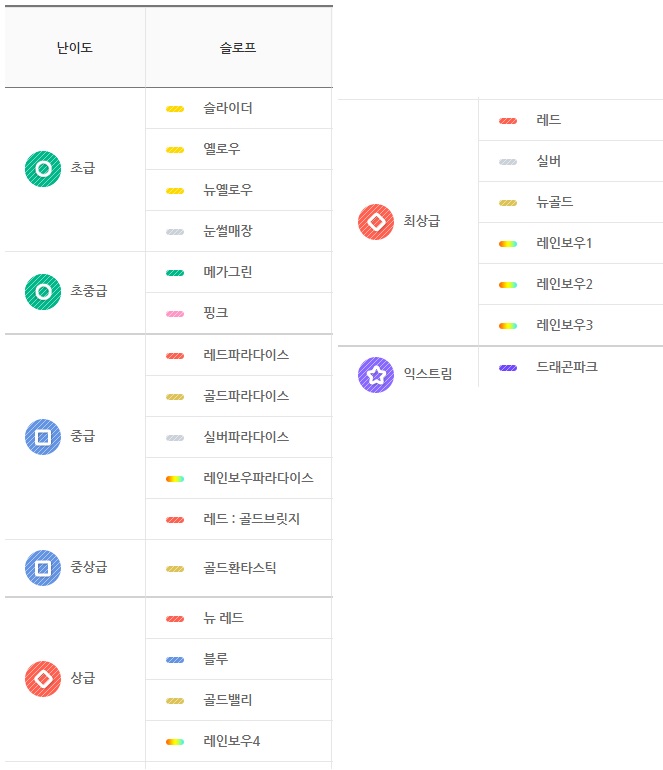Click the green 초중급 difficulty icon

tap(43, 292)
